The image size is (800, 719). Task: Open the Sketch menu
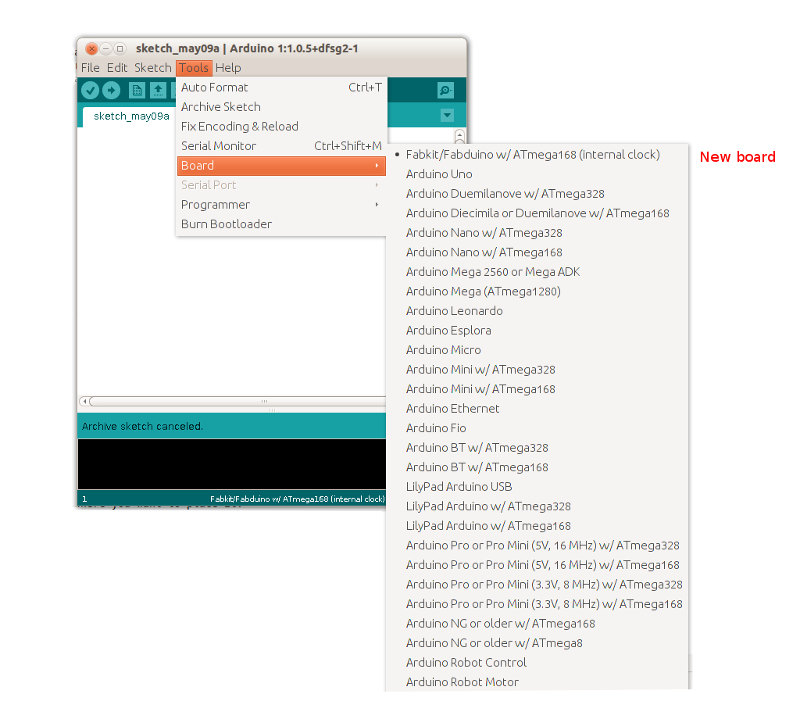[153, 67]
